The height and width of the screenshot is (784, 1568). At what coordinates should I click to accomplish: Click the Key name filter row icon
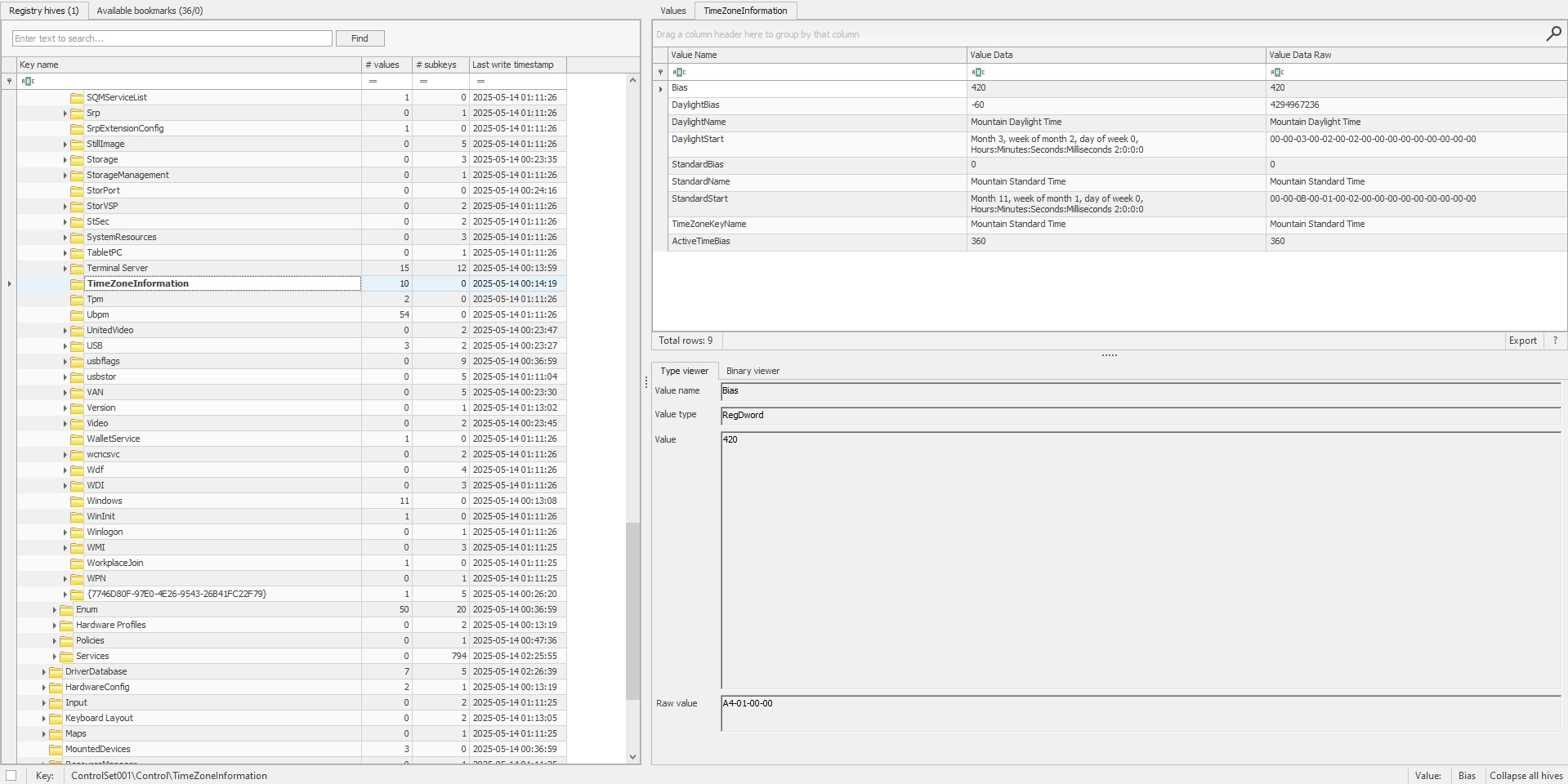pyautogui.click(x=28, y=81)
